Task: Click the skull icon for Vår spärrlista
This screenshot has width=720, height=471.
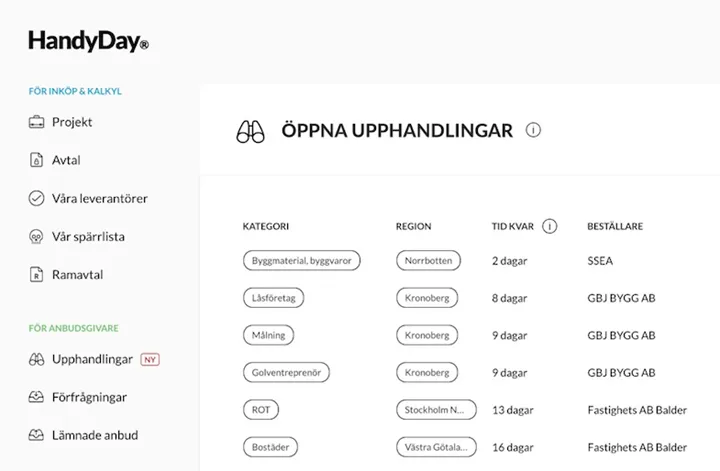Action: click(36, 236)
